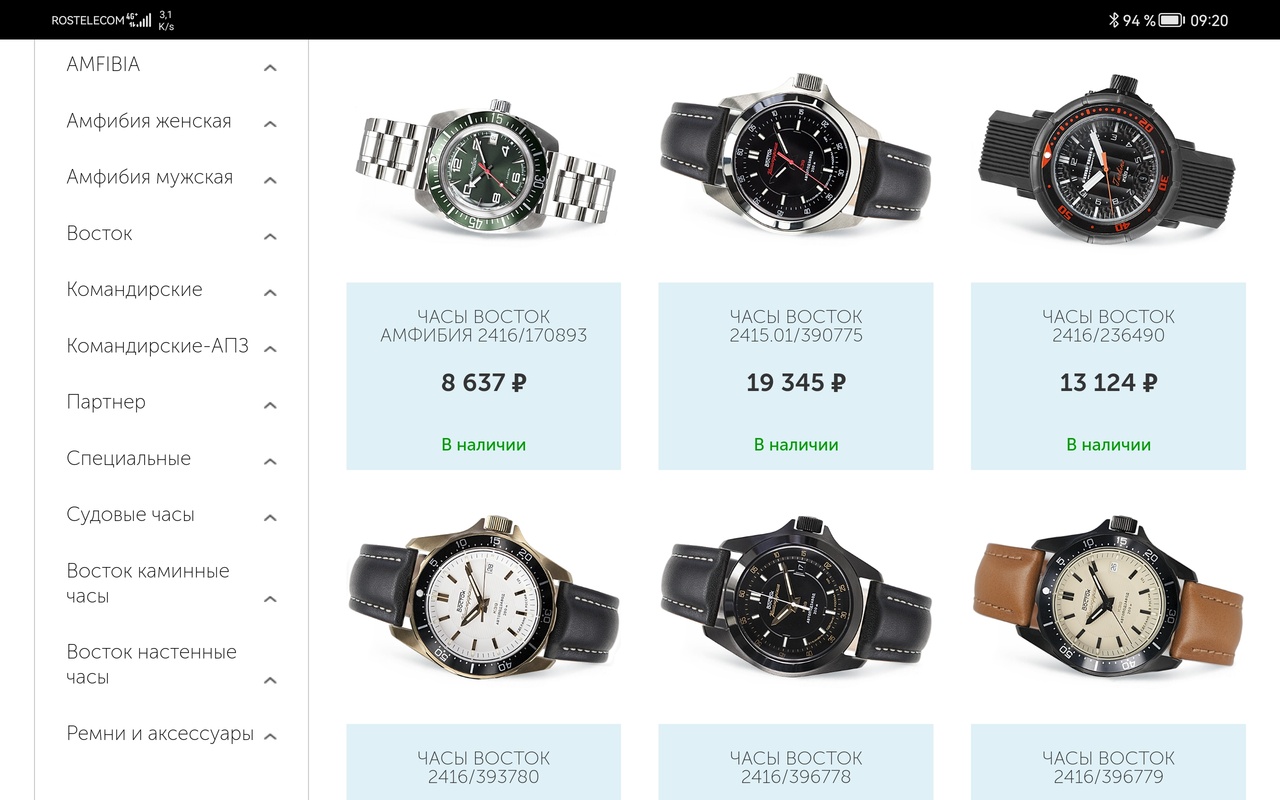Toggle the Командирские chevron arrow

[270, 293]
